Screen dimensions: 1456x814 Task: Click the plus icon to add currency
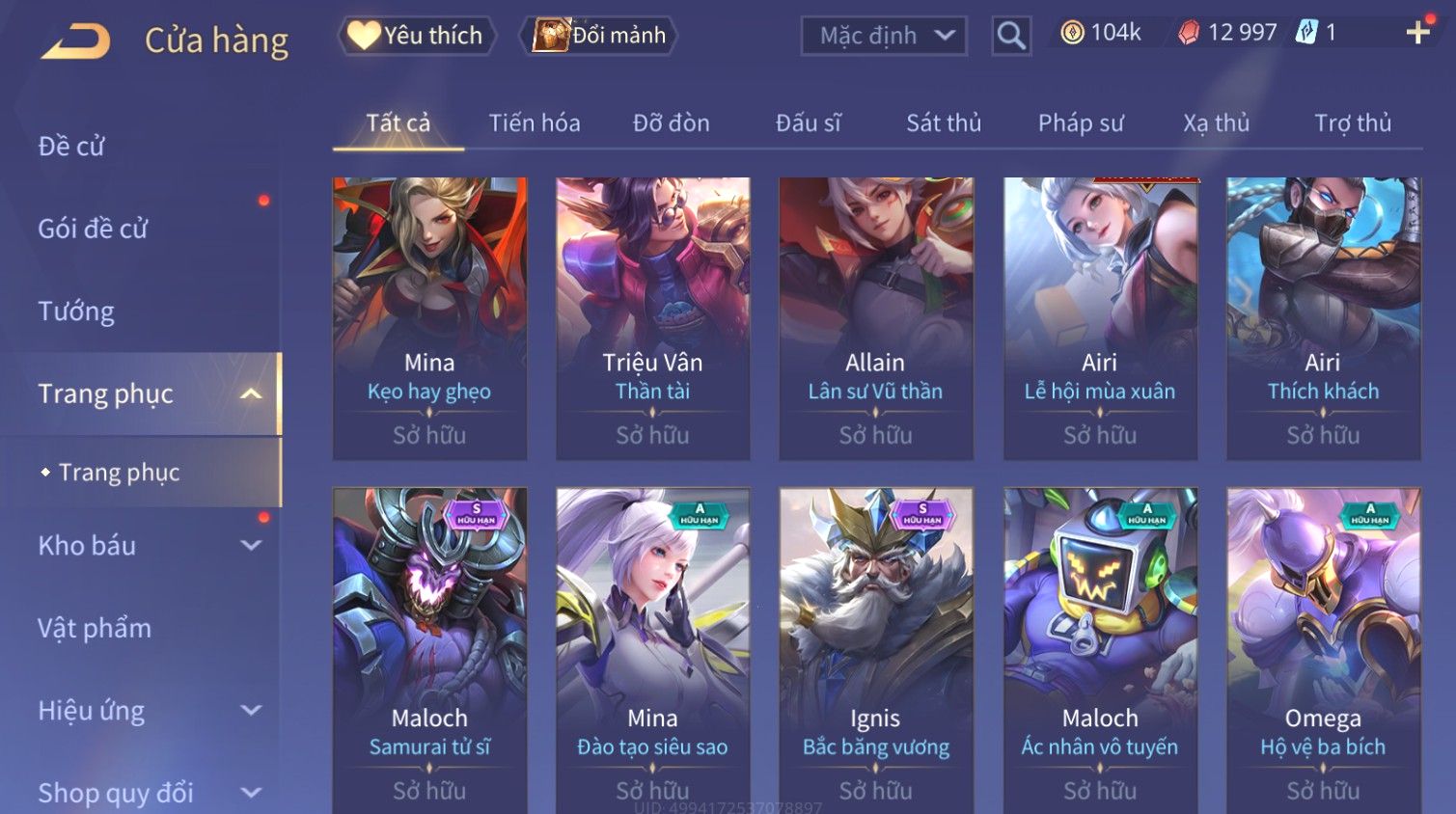pyautogui.click(x=1418, y=33)
